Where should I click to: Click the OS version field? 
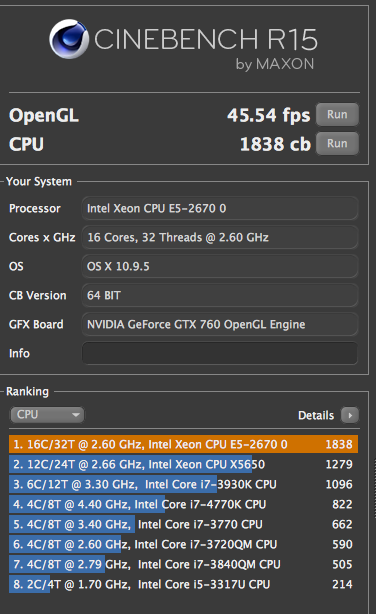click(x=220, y=266)
